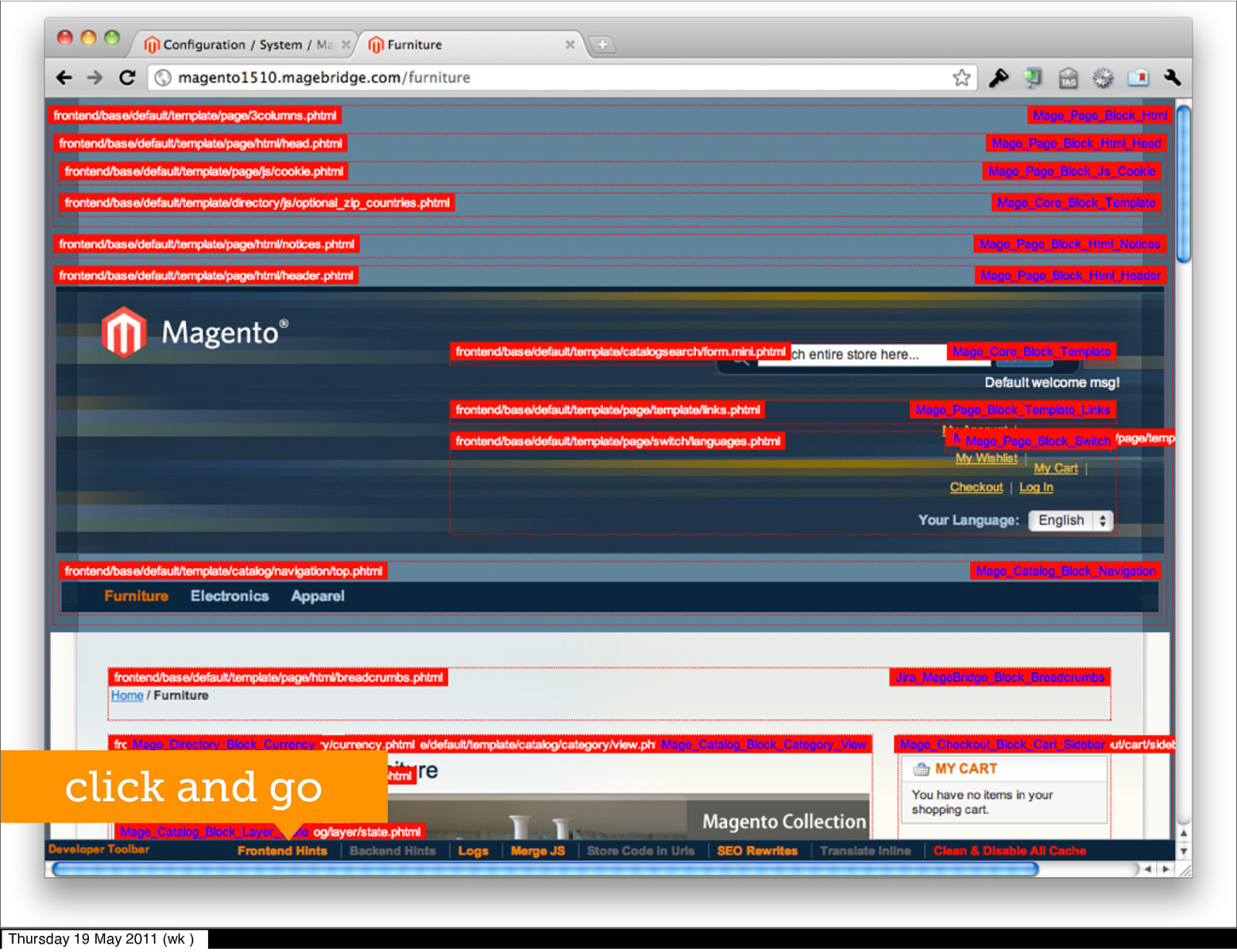Click the Developer Toolbar label
Image resolution: width=1237 pixels, height=952 pixels.
pos(99,849)
